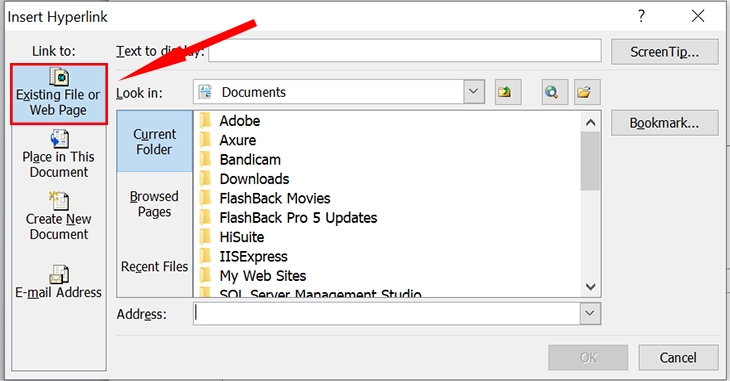The image size is (730, 381).
Task: Choose Create New Document link type
Action: coord(59,217)
